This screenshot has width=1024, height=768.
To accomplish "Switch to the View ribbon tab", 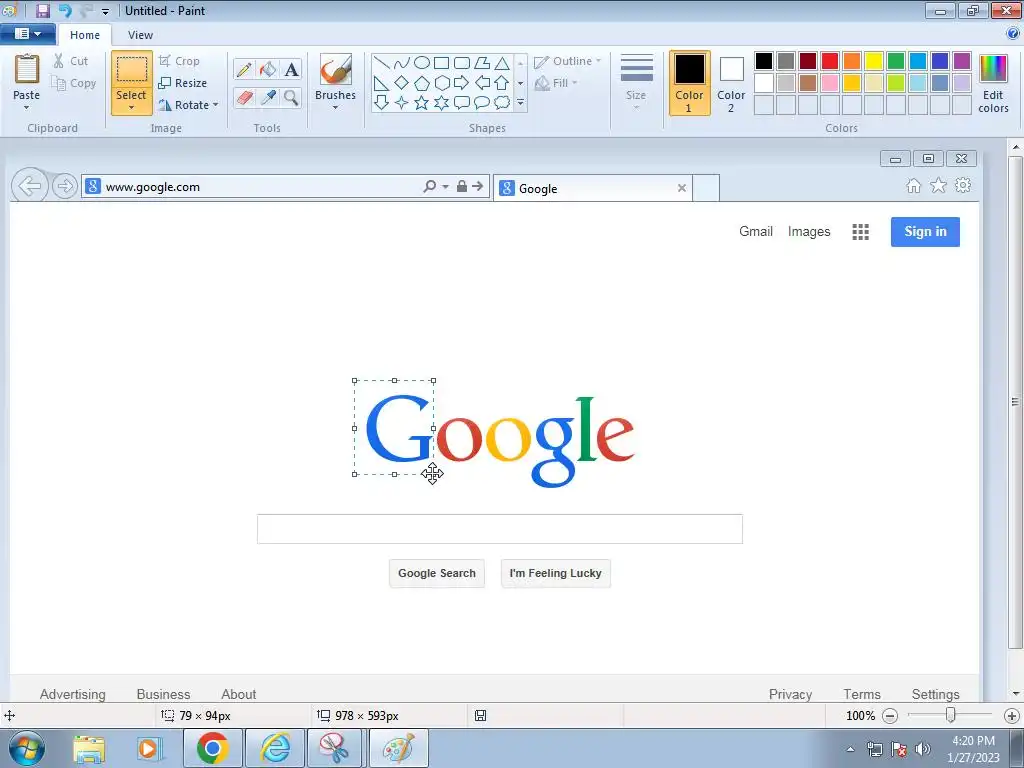I will coord(140,35).
